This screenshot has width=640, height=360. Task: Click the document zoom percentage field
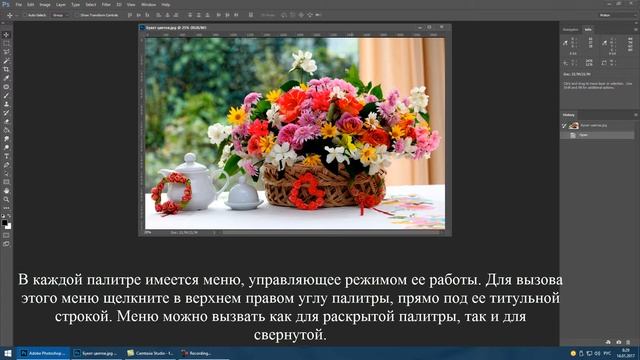[x=149, y=232]
